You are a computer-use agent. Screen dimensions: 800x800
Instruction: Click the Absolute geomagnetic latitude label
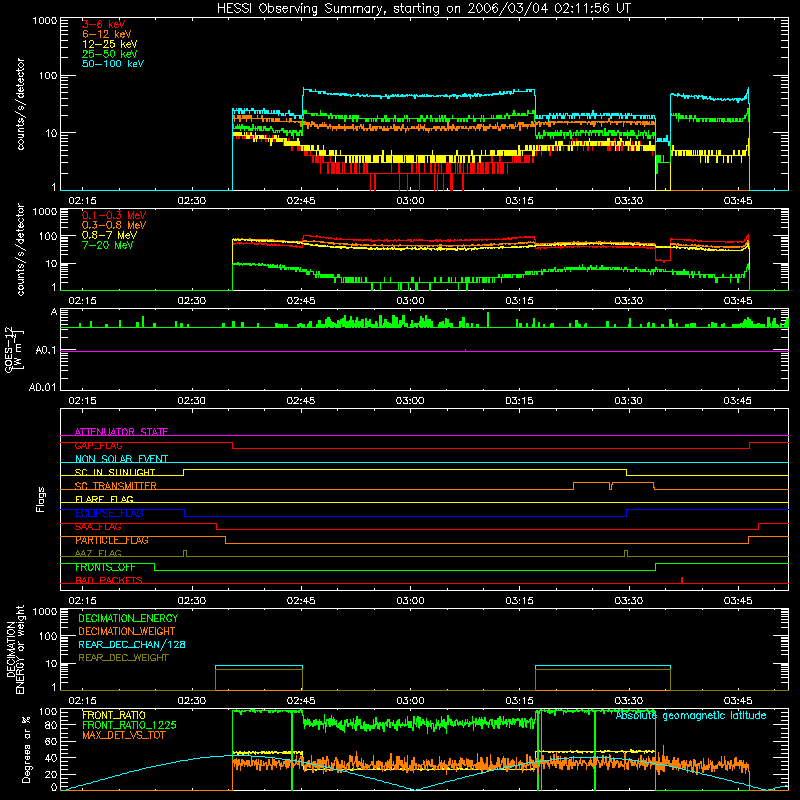(x=691, y=715)
